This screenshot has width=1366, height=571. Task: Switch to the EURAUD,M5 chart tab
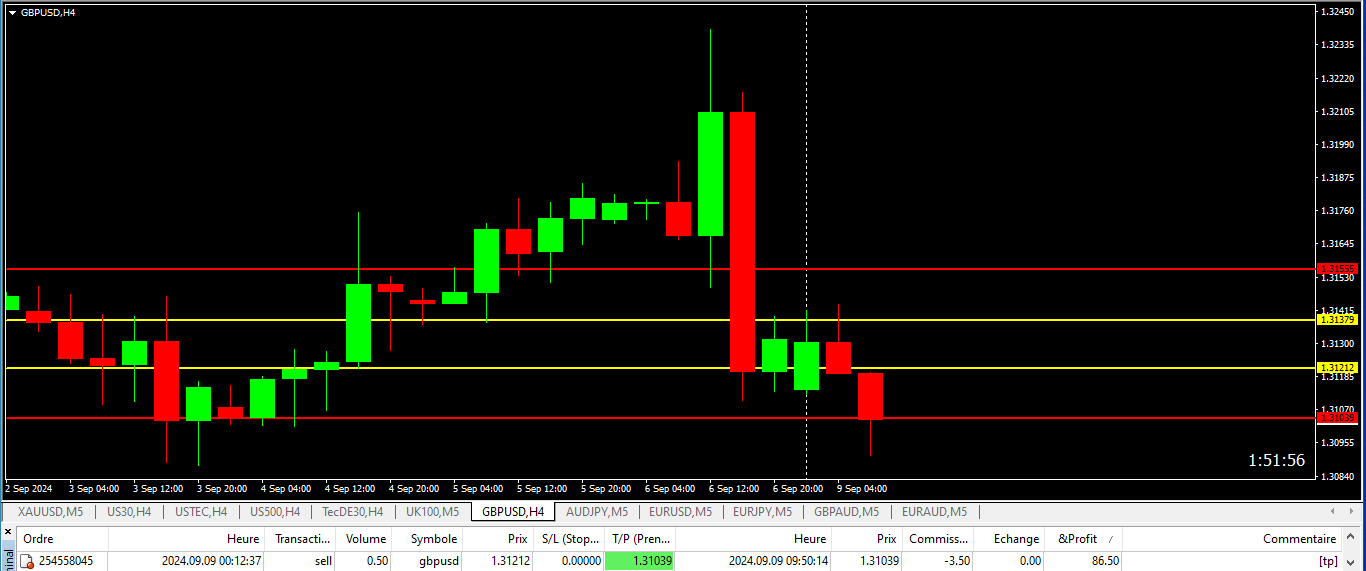click(934, 512)
